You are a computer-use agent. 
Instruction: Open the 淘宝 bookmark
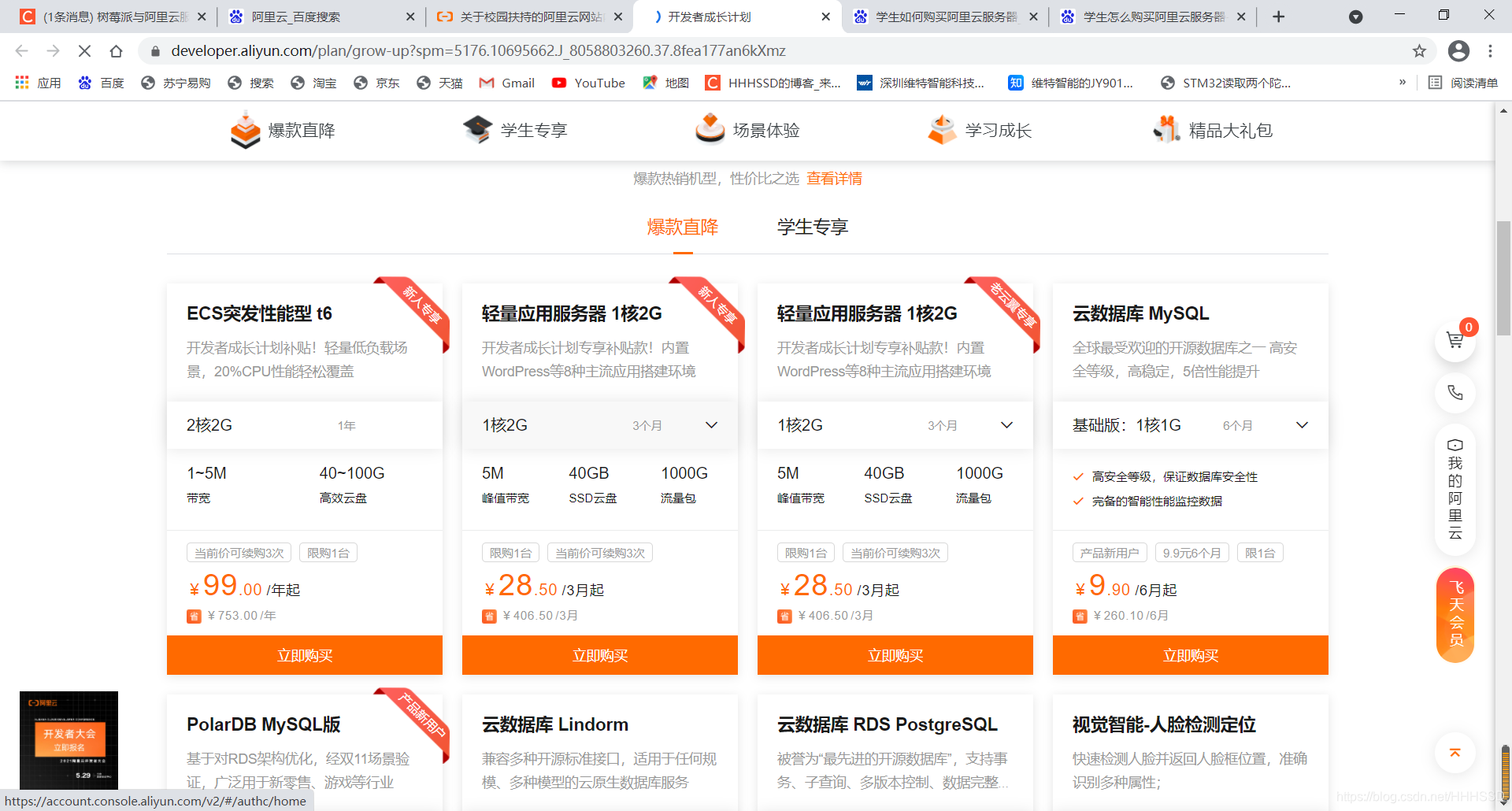pos(313,83)
